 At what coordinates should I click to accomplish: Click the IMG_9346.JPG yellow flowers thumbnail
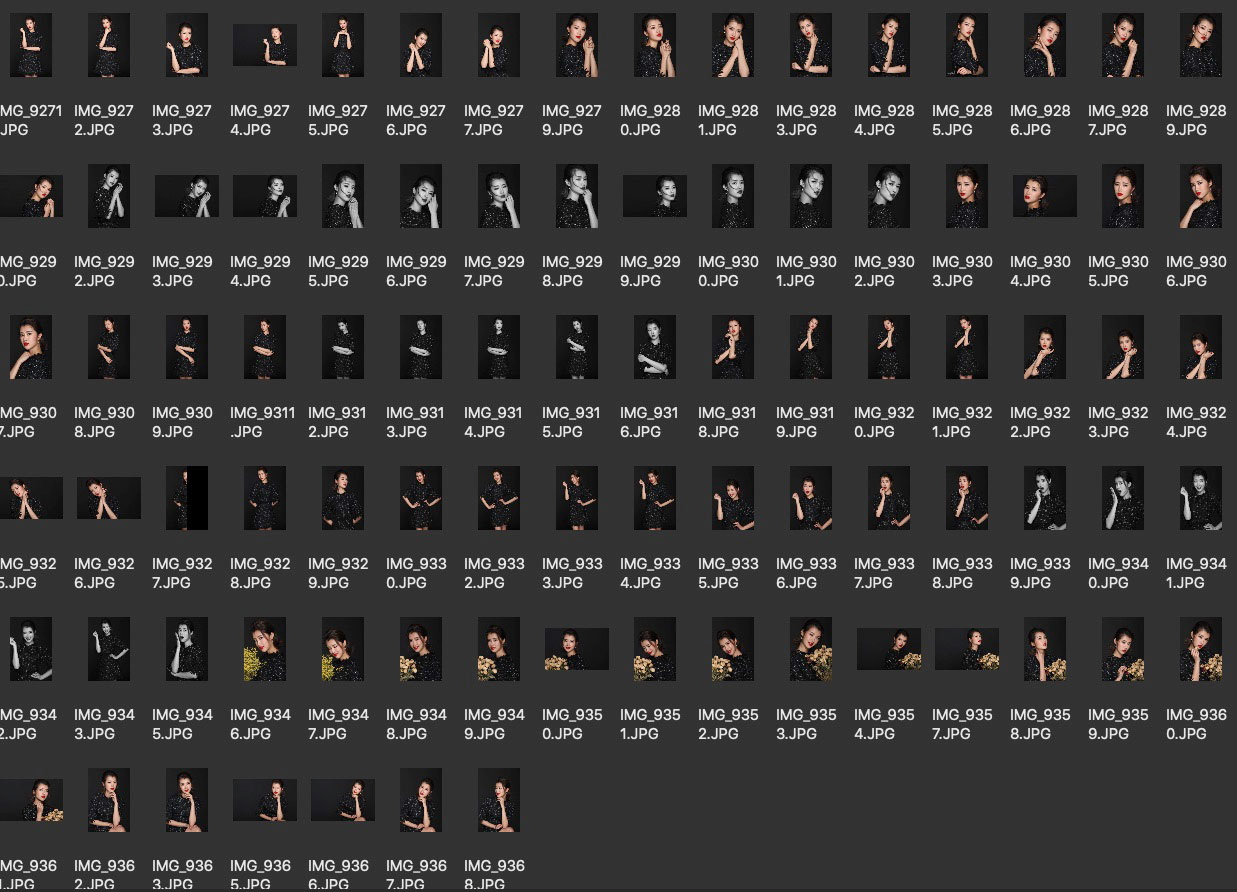(x=265, y=649)
